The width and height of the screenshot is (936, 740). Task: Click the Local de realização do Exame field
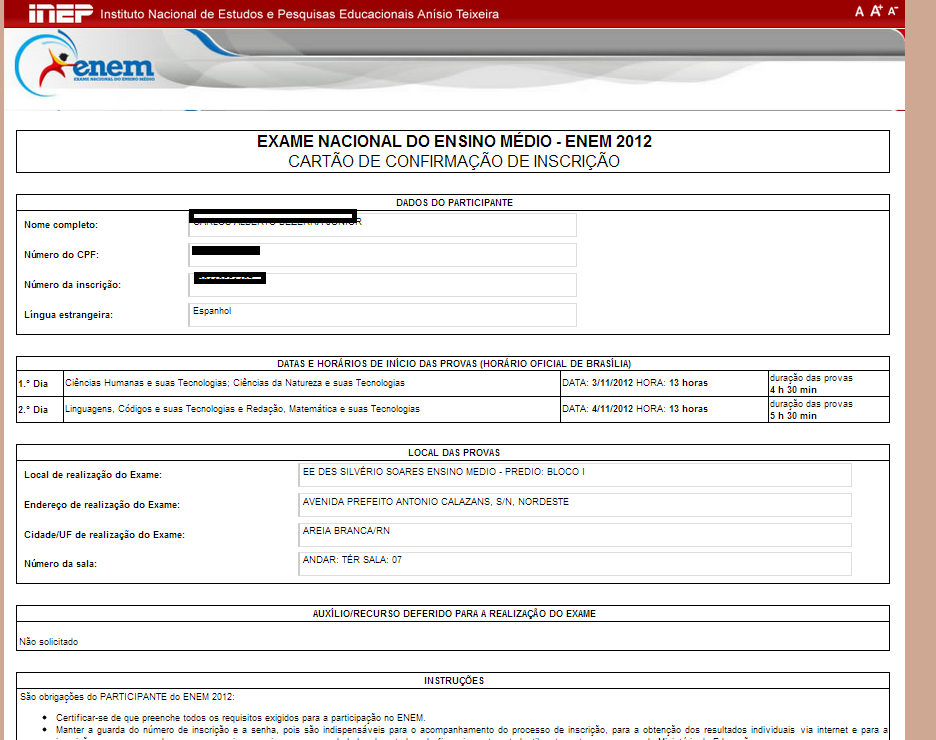(x=575, y=475)
